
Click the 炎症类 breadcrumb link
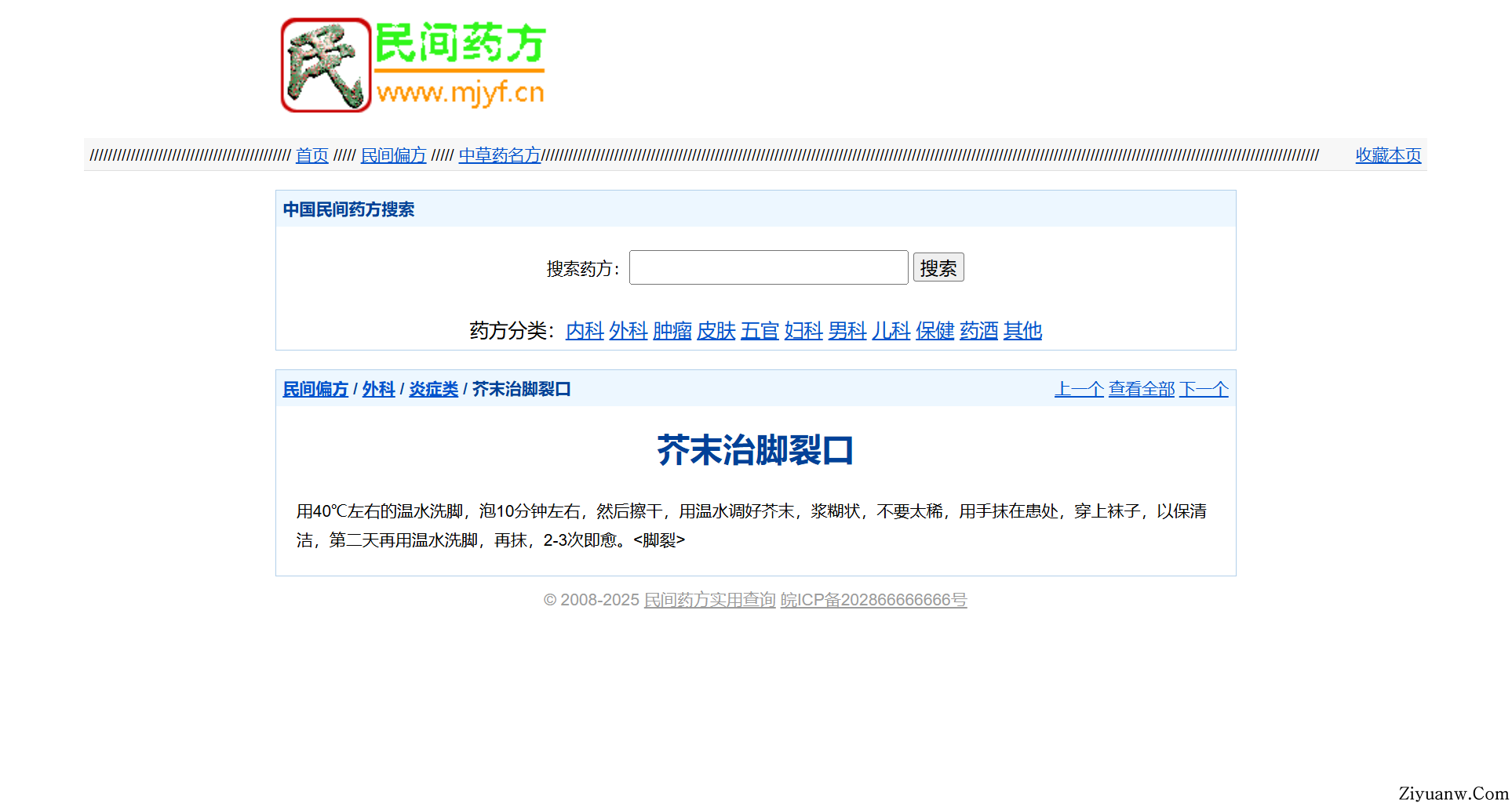pyautogui.click(x=433, y=389)
